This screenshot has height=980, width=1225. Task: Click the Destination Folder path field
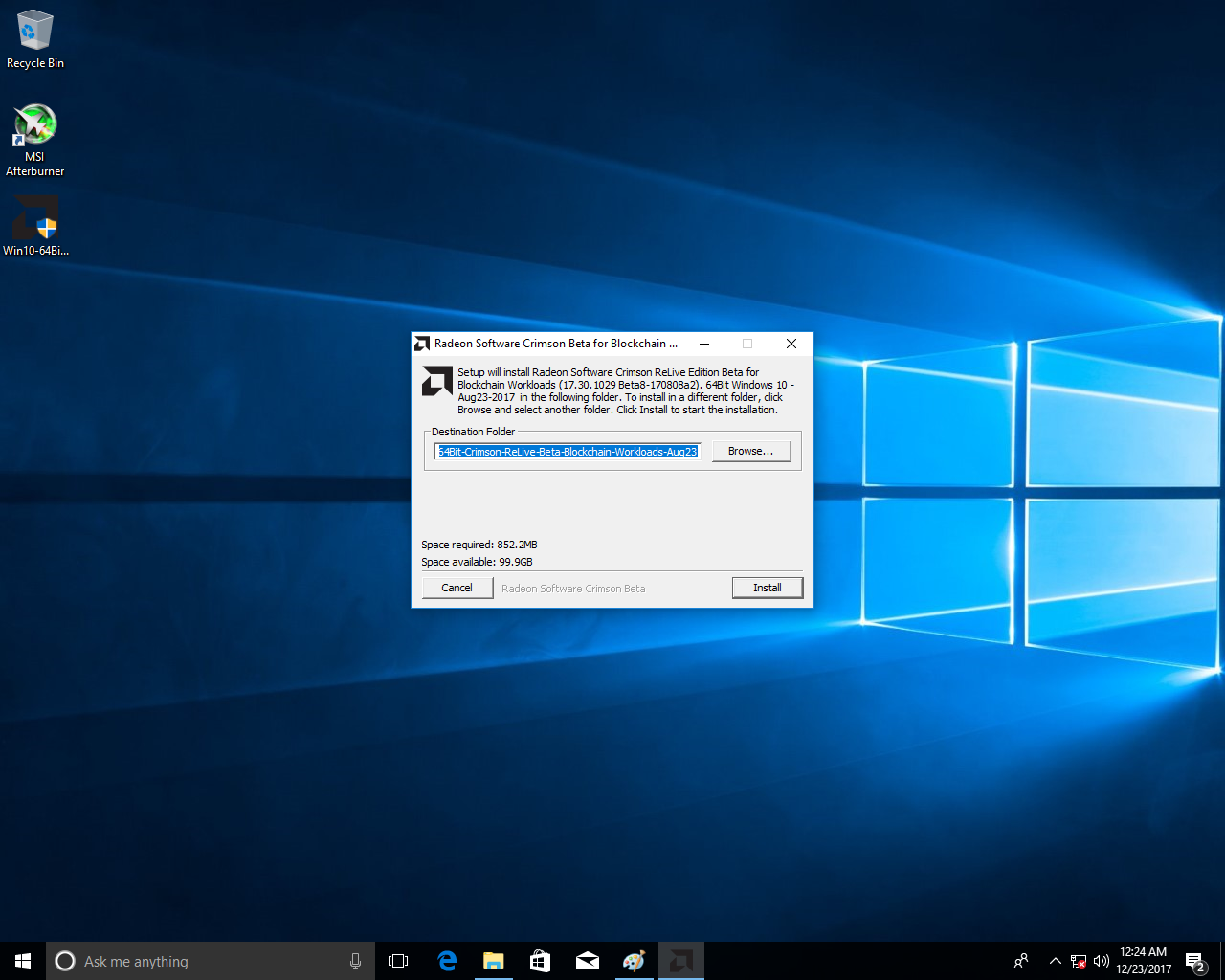pos(568,451)
